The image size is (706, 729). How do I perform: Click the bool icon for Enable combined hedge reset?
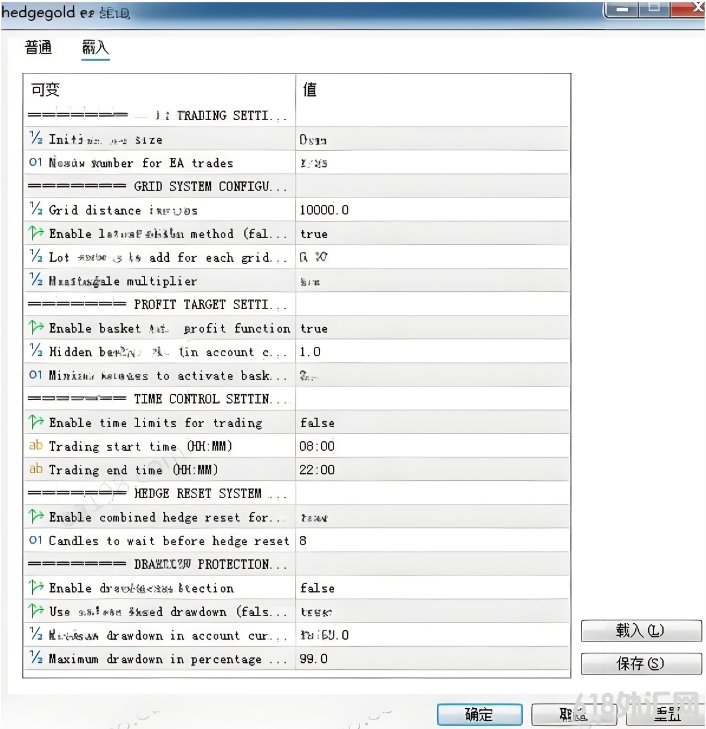36,517
